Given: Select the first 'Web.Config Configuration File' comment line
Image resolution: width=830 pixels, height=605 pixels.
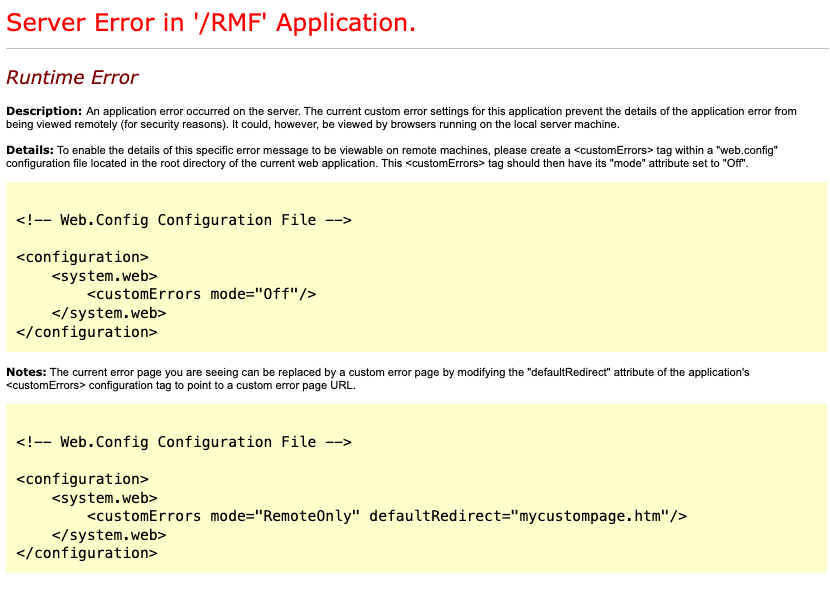Looking at the screenshot, I should tap(183, 219).
